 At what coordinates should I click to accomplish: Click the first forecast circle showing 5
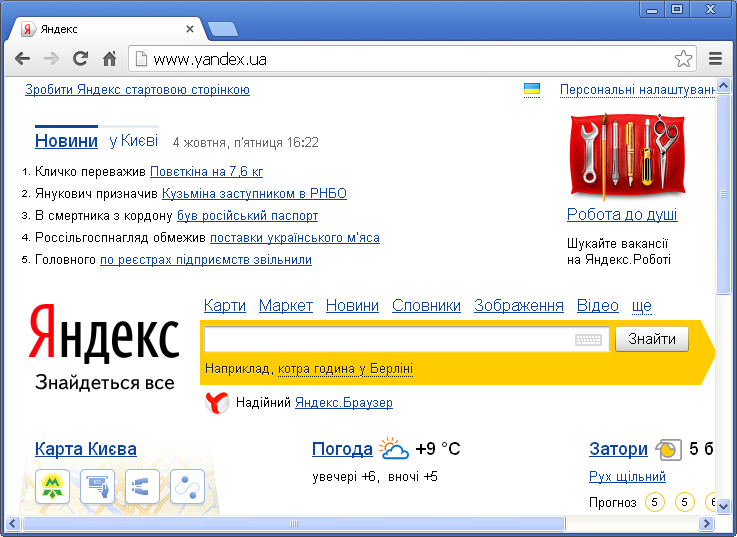click(x=654, y=502)
